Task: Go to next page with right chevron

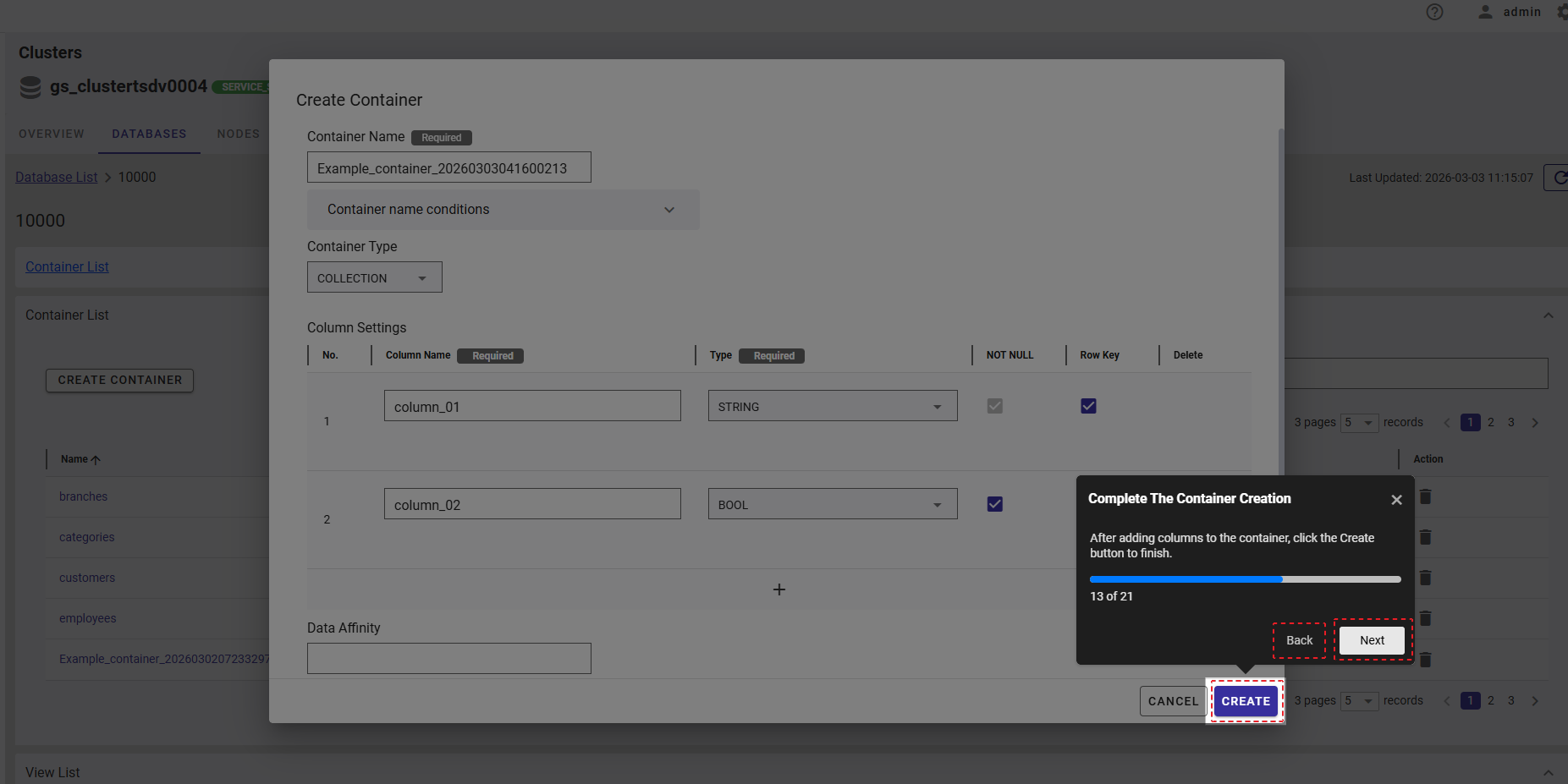Action: pos(1535,422)
